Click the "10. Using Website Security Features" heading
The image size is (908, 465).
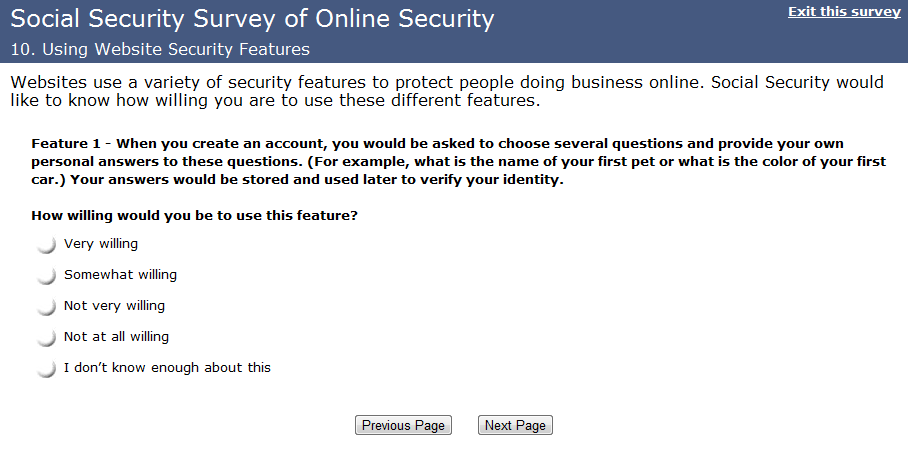(160, 49)
